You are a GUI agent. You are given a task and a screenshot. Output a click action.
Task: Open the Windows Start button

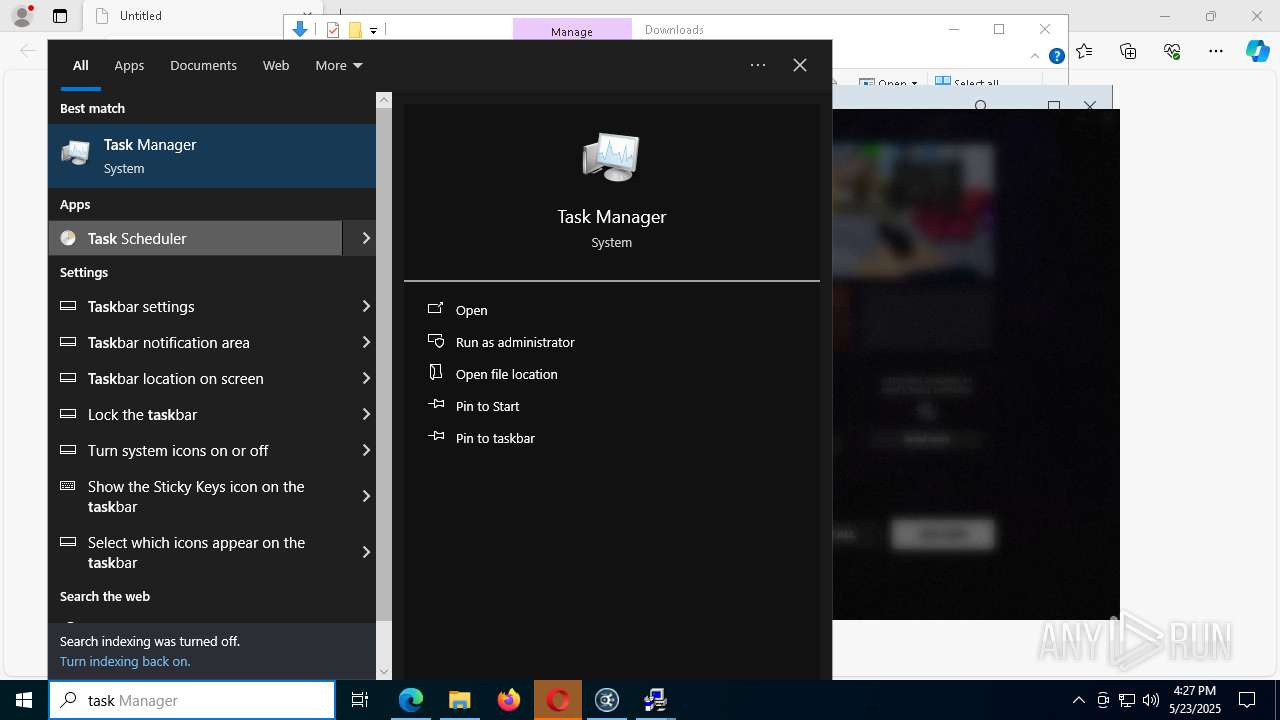(x=24, y=700)
